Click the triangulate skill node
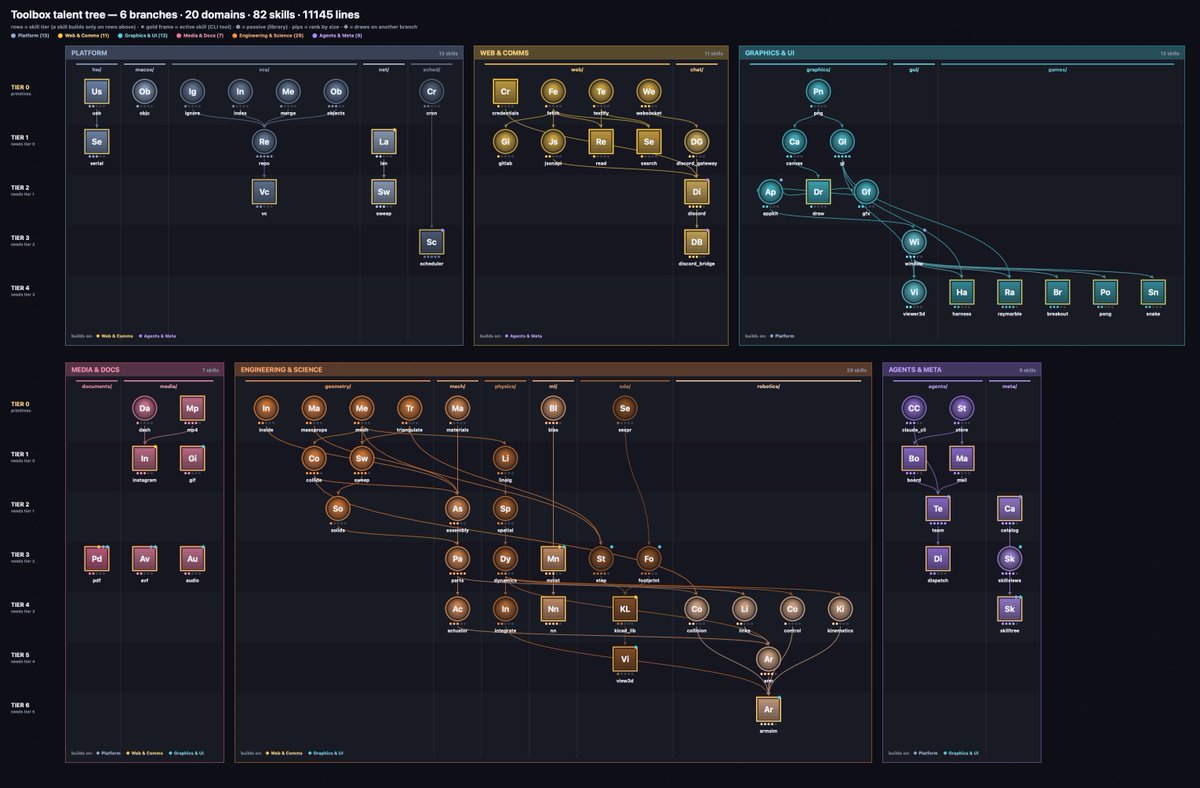 coord(409,408)
